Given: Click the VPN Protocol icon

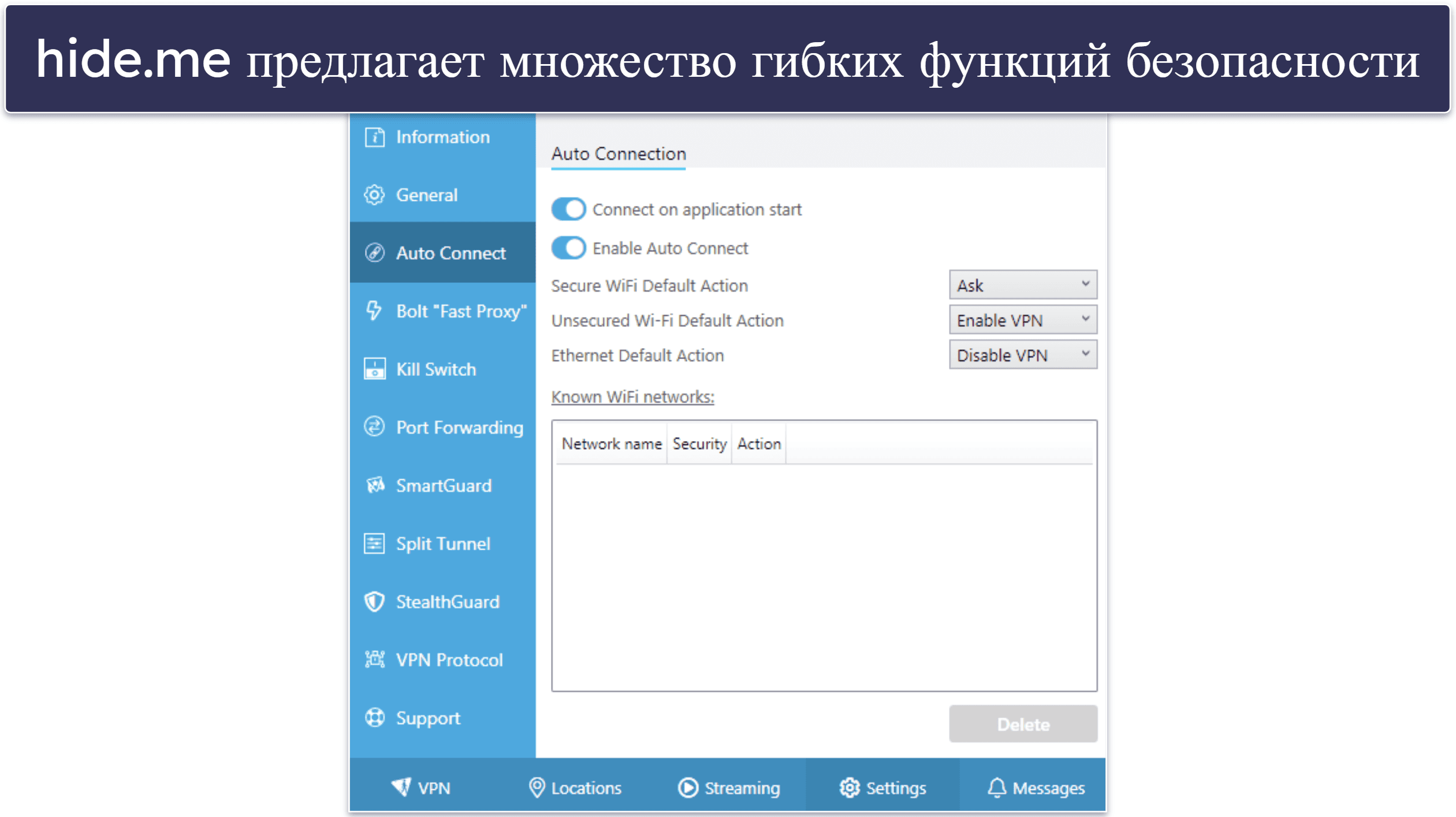Looking at the screenshot, I should pyautogui.click(x=374, y=659).
